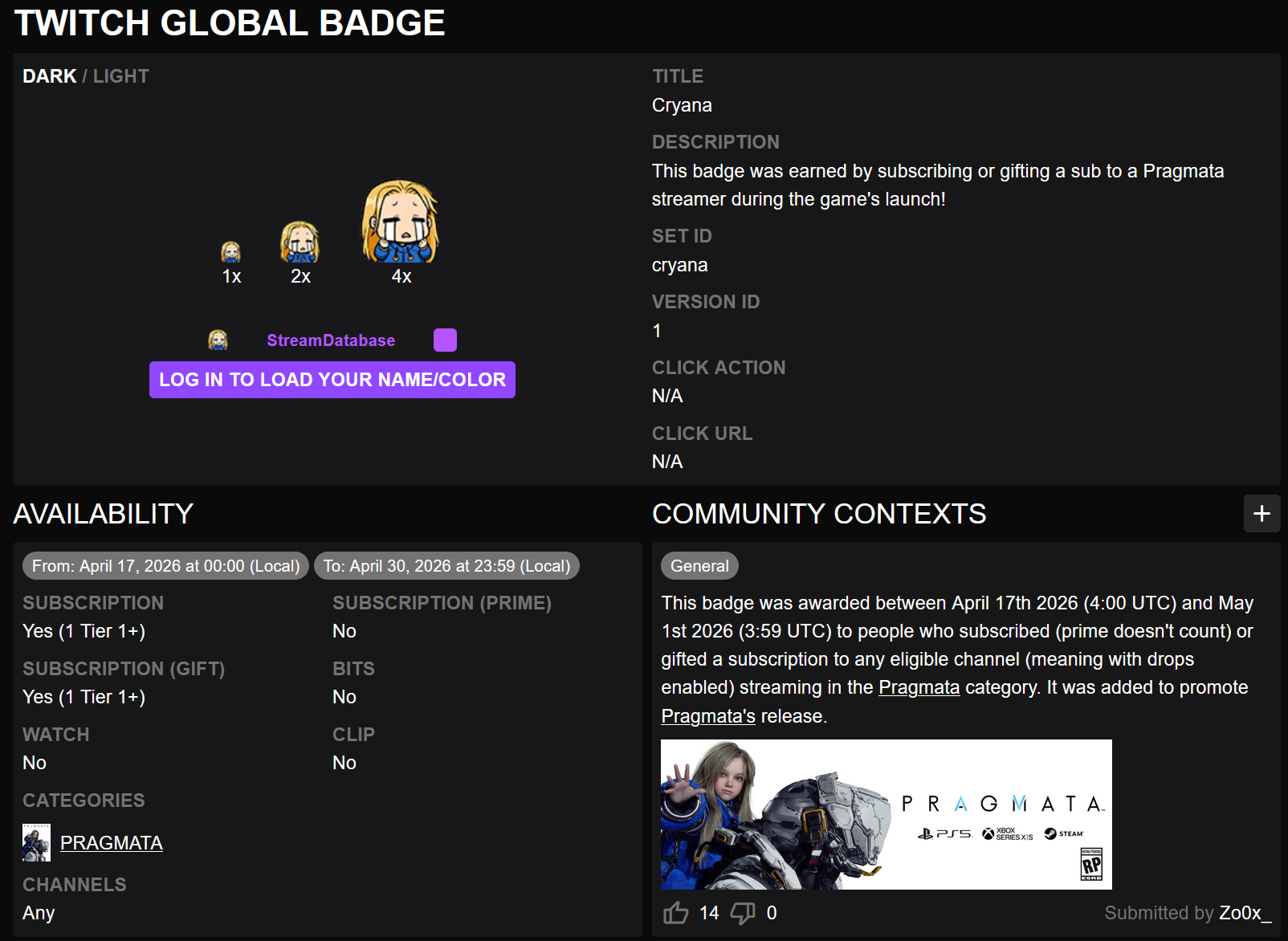Click the availability From date chip
The image size is (1288, 941).
click(x=165, y=566)
